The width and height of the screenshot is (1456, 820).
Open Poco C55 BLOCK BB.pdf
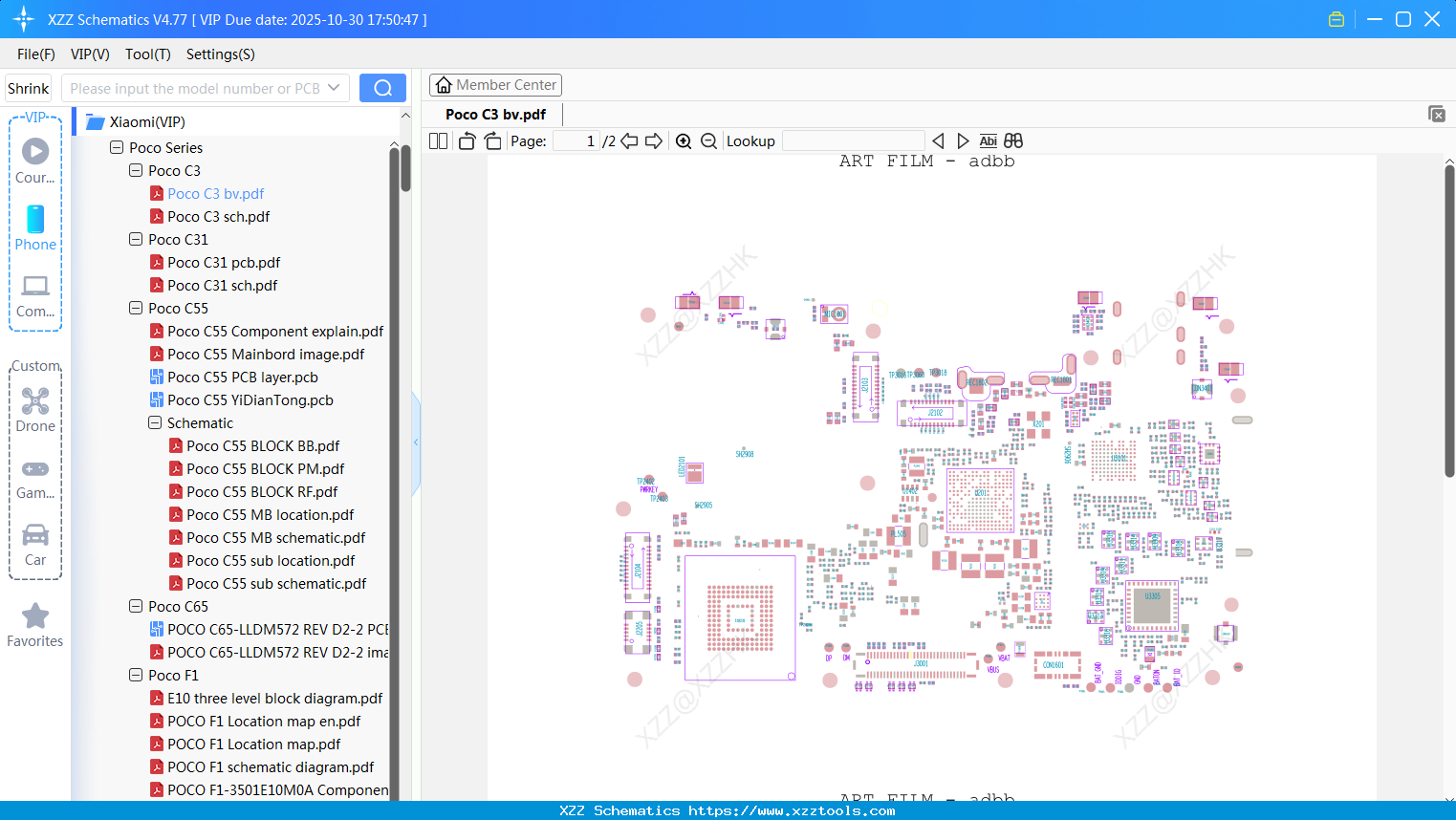(263, 445)
